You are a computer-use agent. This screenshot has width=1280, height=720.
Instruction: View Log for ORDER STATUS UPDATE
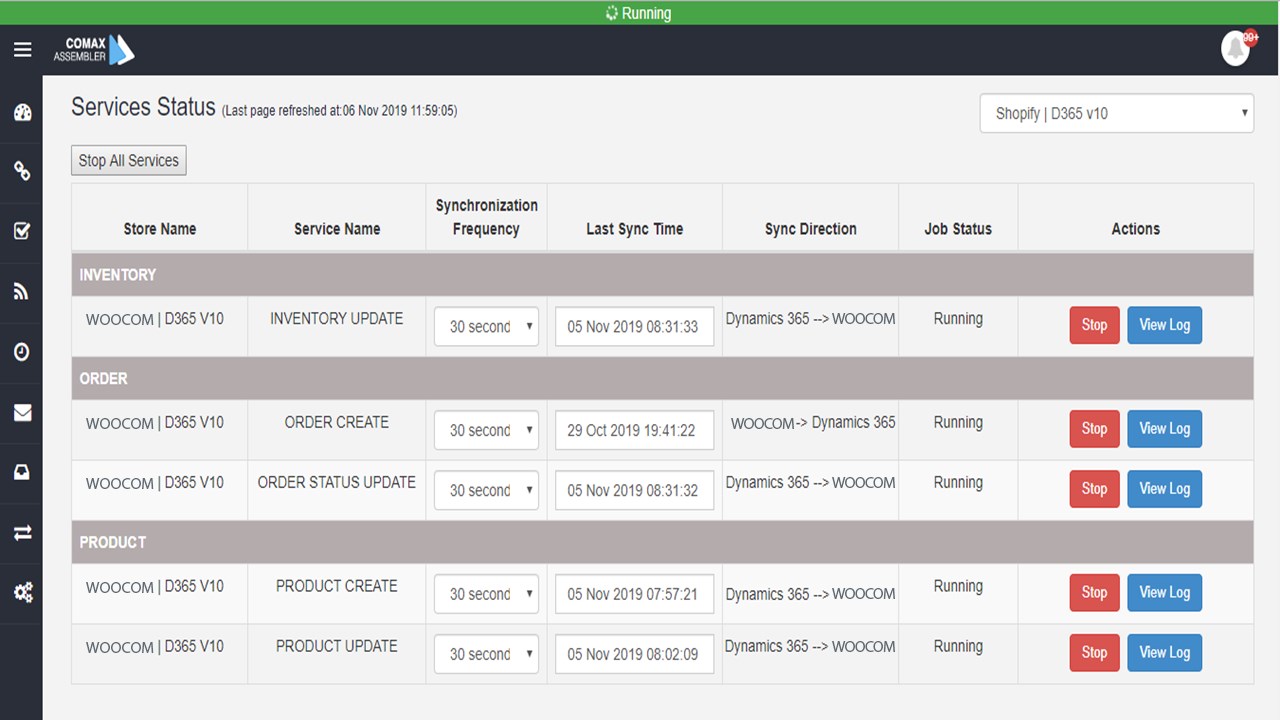[1164, 489]
